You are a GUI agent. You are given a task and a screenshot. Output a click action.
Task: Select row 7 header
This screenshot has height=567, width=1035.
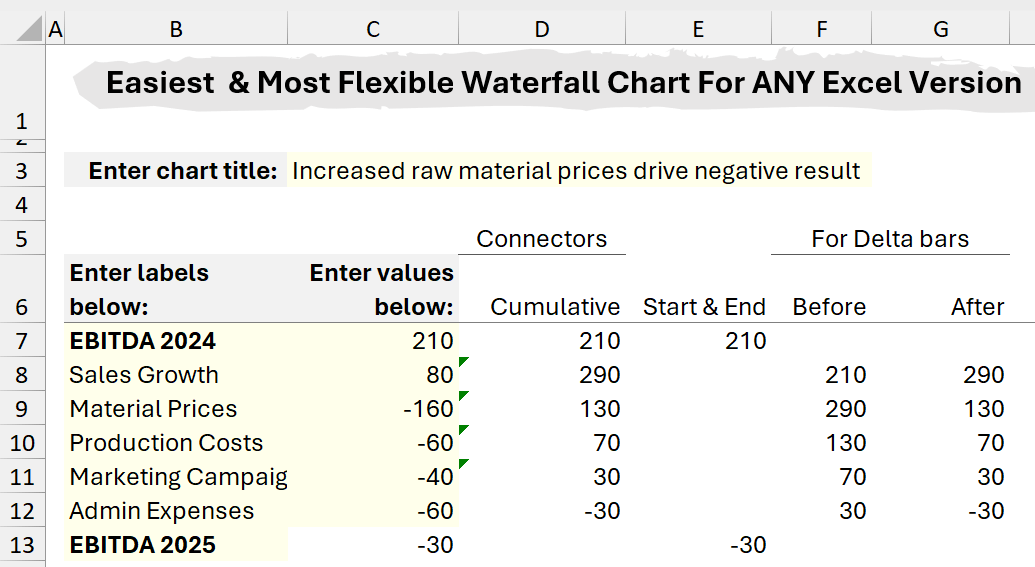(24, 341)
